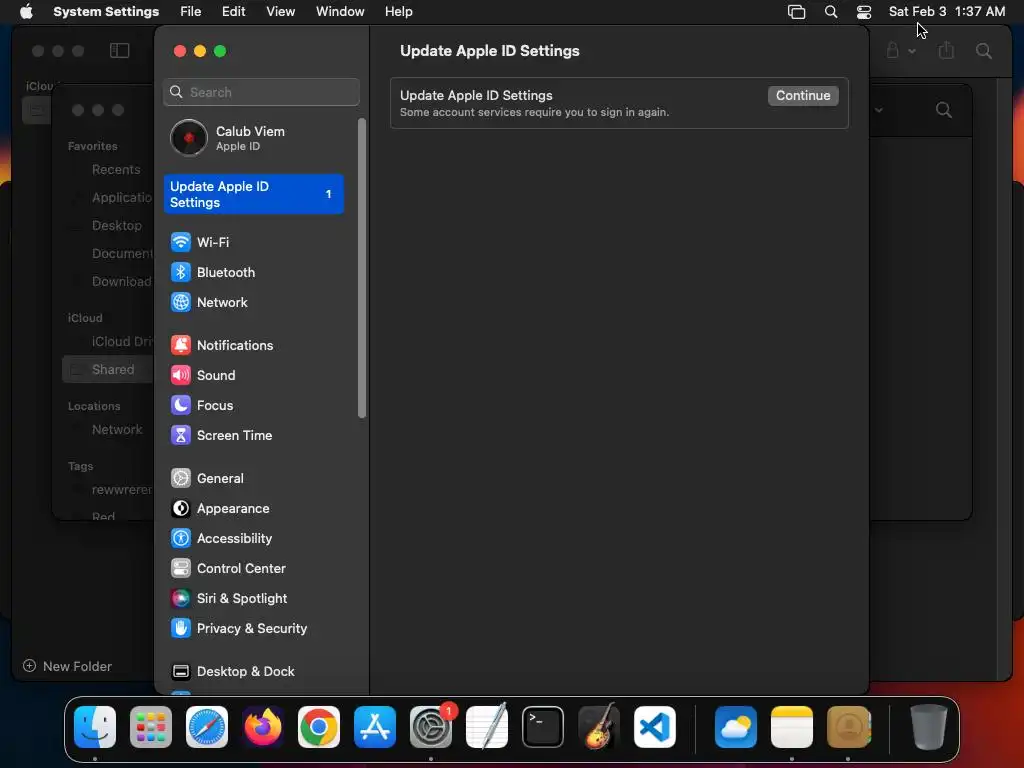Open Wi-Fi settings icon in sidebar
The height and width of the screenshot is (768, 1024).
click(x=180, y=242)
